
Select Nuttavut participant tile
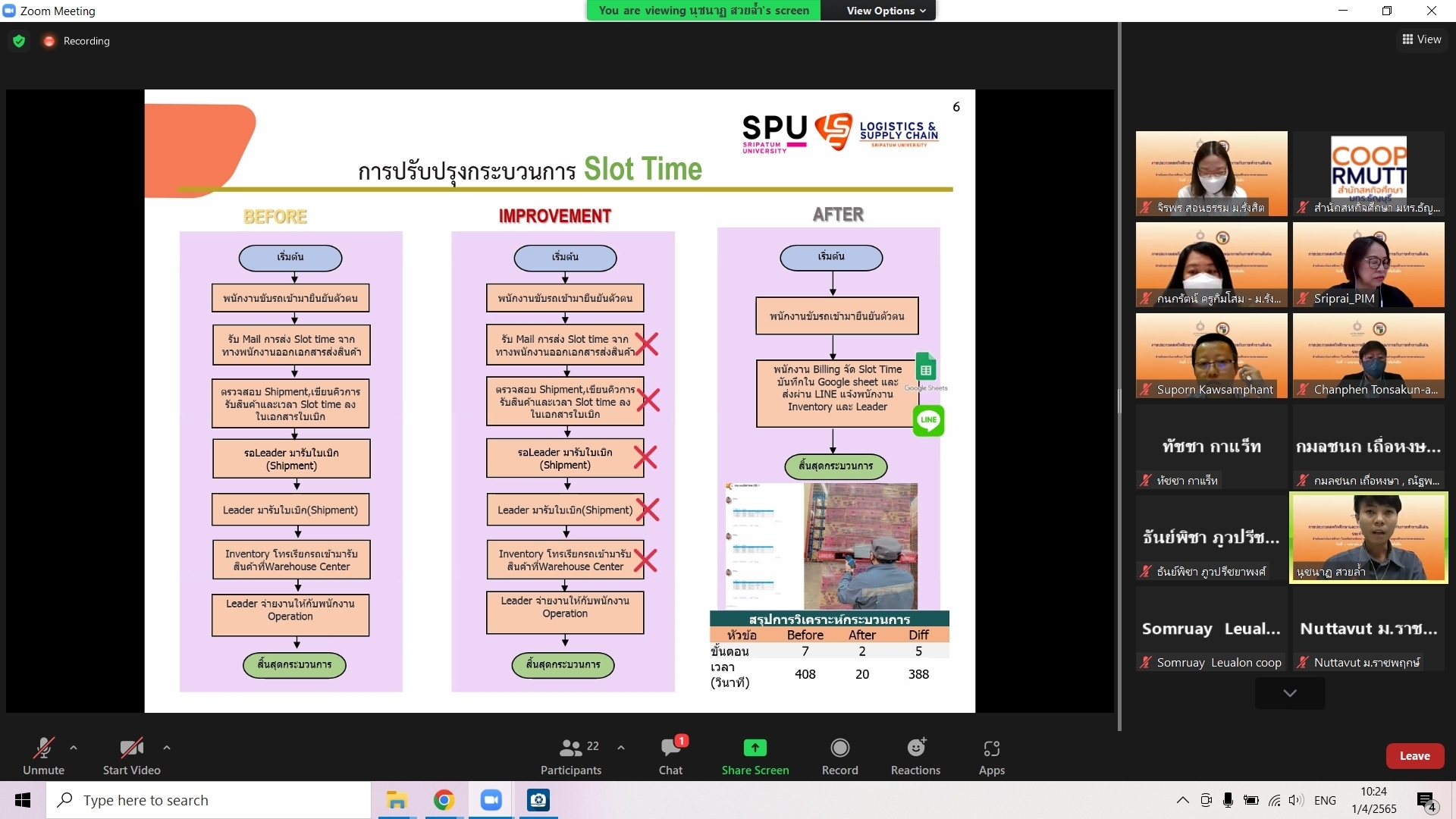(x=1368, y=629)
